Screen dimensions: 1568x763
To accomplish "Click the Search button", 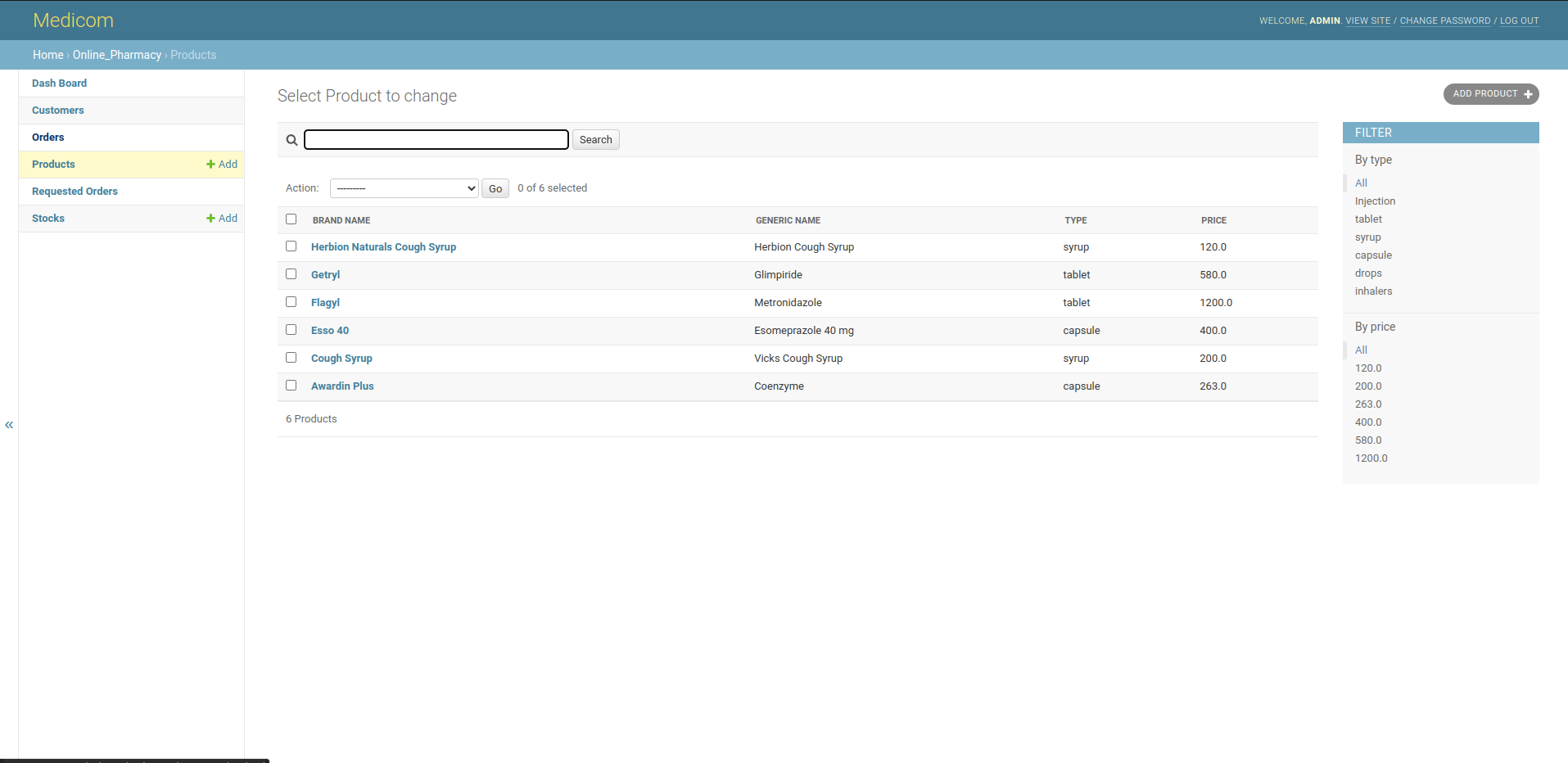I will [595, 140].
